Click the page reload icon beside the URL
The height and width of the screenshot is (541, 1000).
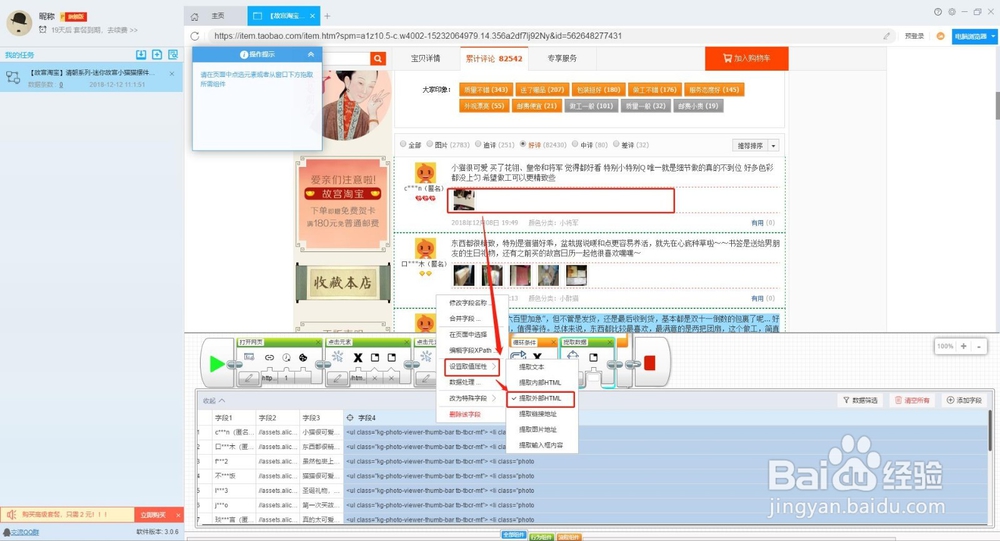[195, 36]
